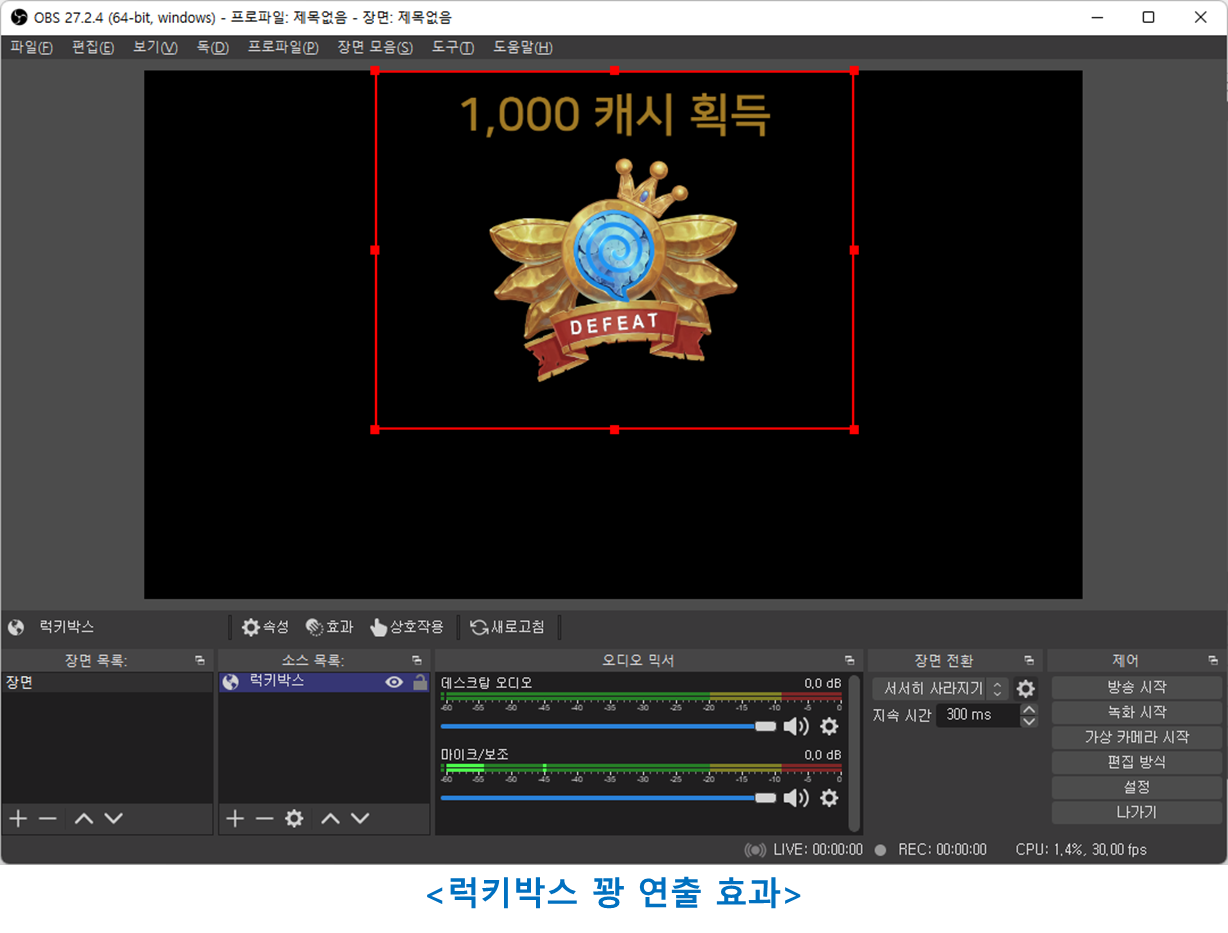Viewport: 1228px width, 933px height.
Task: Increase the 지속 시간 duration with the up arrow
Action: (1029, 709)
